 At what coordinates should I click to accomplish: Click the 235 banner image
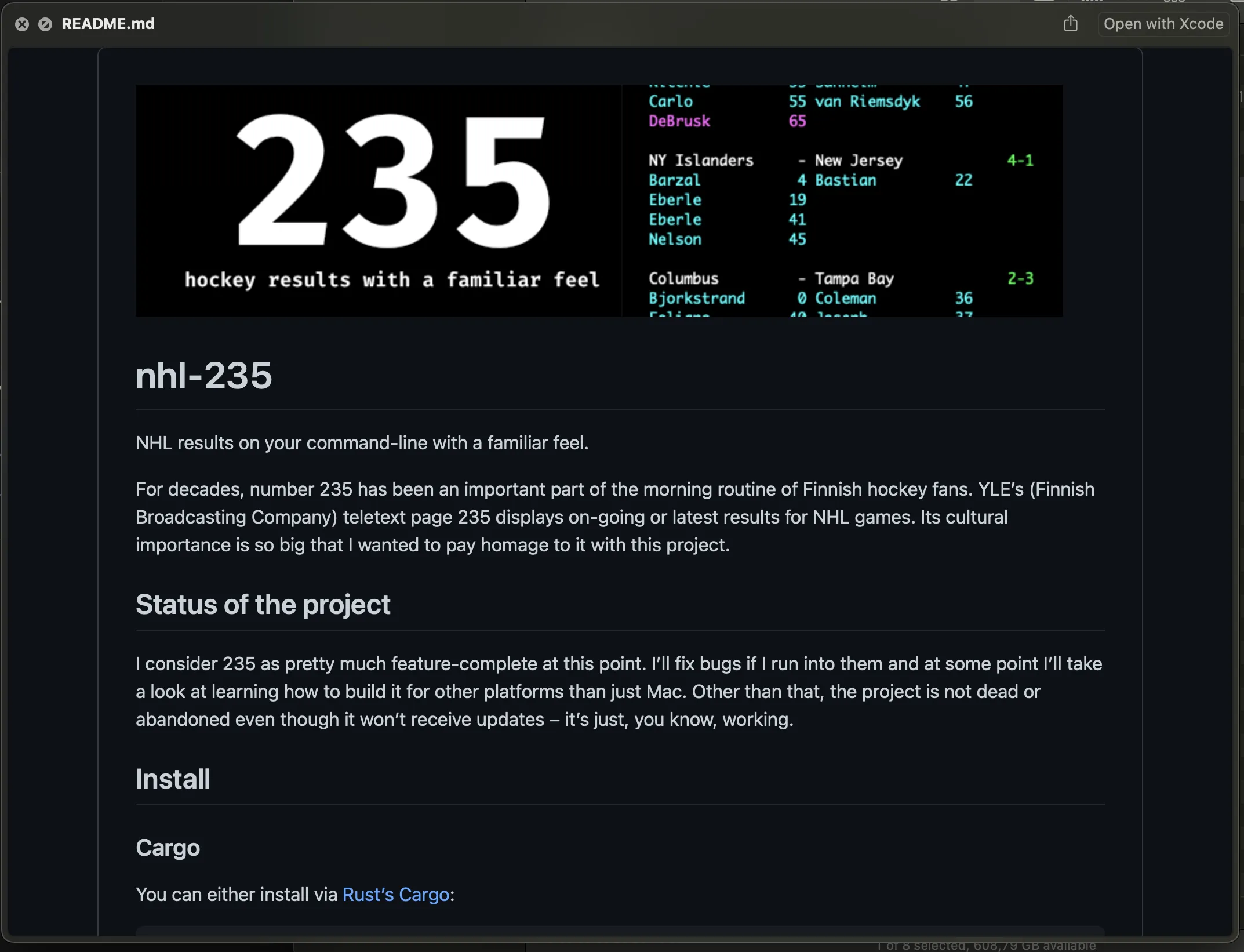(x=599, y=201)
